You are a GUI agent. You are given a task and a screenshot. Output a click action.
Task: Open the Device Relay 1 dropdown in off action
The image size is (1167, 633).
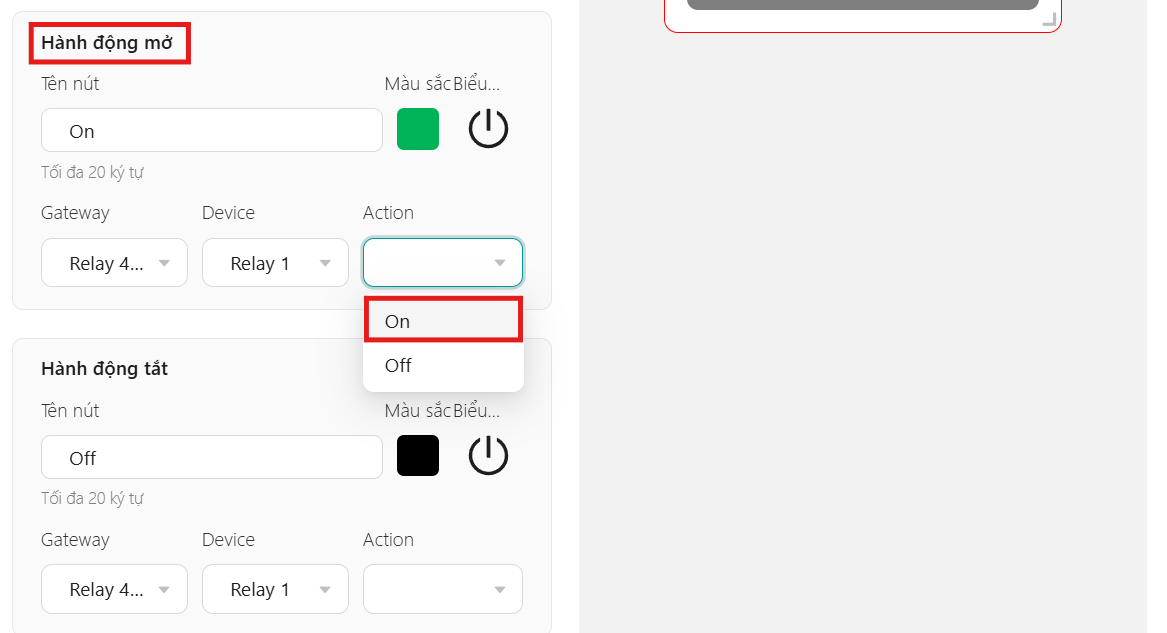point(275,589)
